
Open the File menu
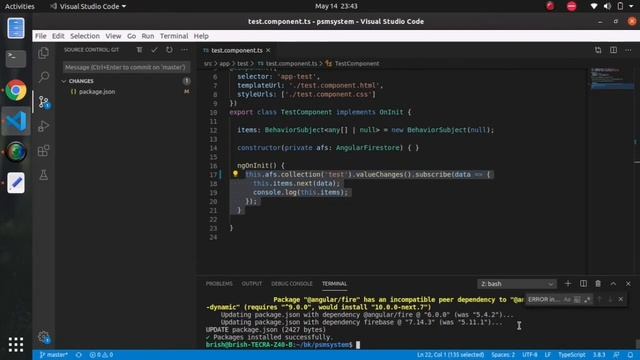pyautogui.click(x=40, y=36)
